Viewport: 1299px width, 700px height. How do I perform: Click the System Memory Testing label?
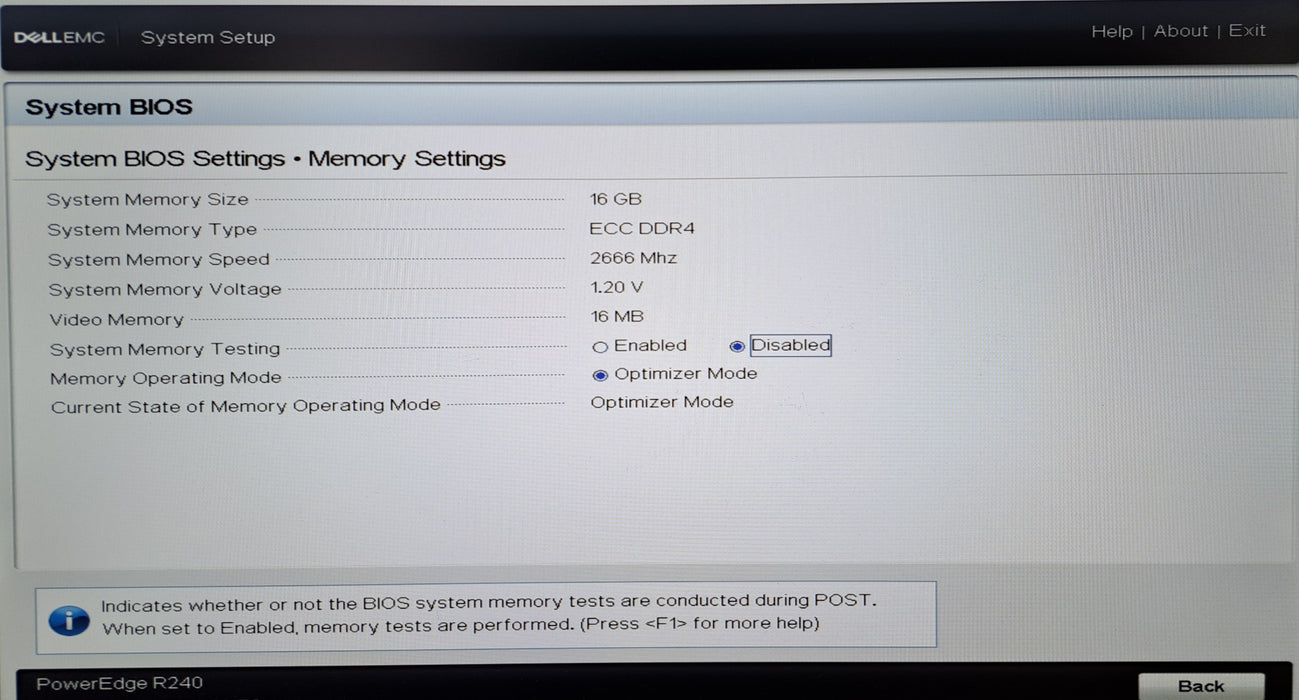tap(165, 349)
